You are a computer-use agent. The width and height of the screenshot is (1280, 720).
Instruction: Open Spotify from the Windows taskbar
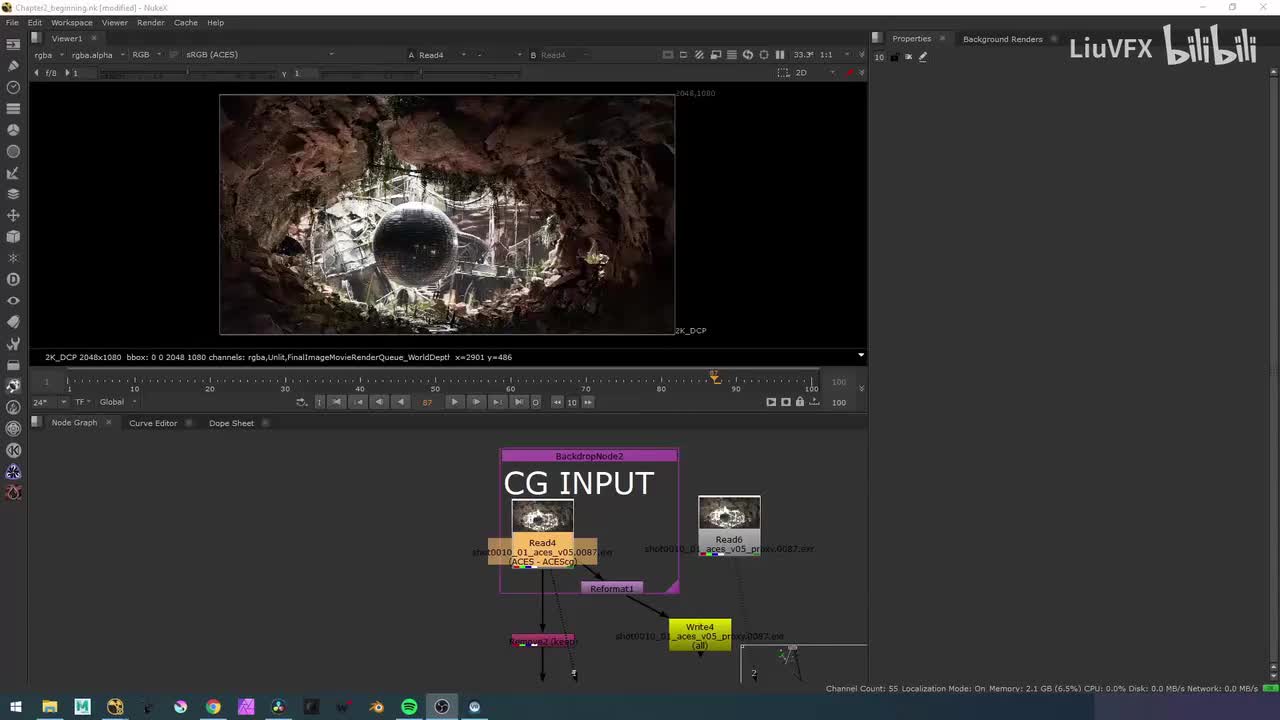409,707
